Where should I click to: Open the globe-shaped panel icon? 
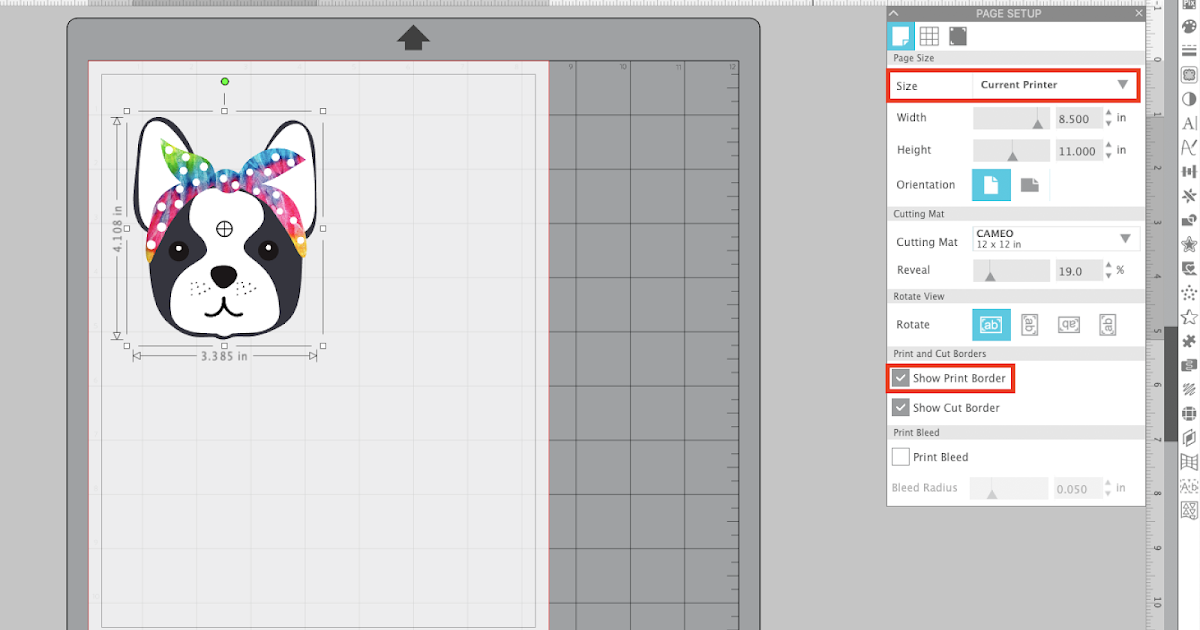pos(1189,413)
